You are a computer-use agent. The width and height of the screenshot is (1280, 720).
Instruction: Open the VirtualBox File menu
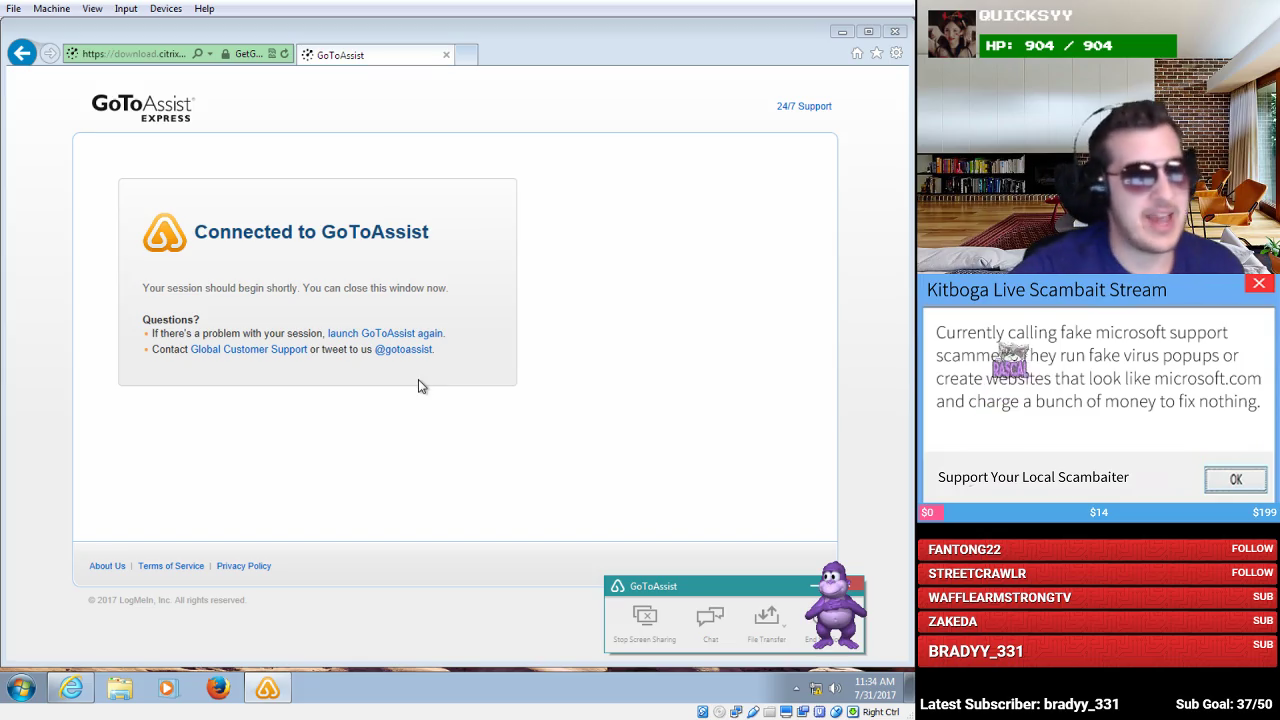[13, 8]
